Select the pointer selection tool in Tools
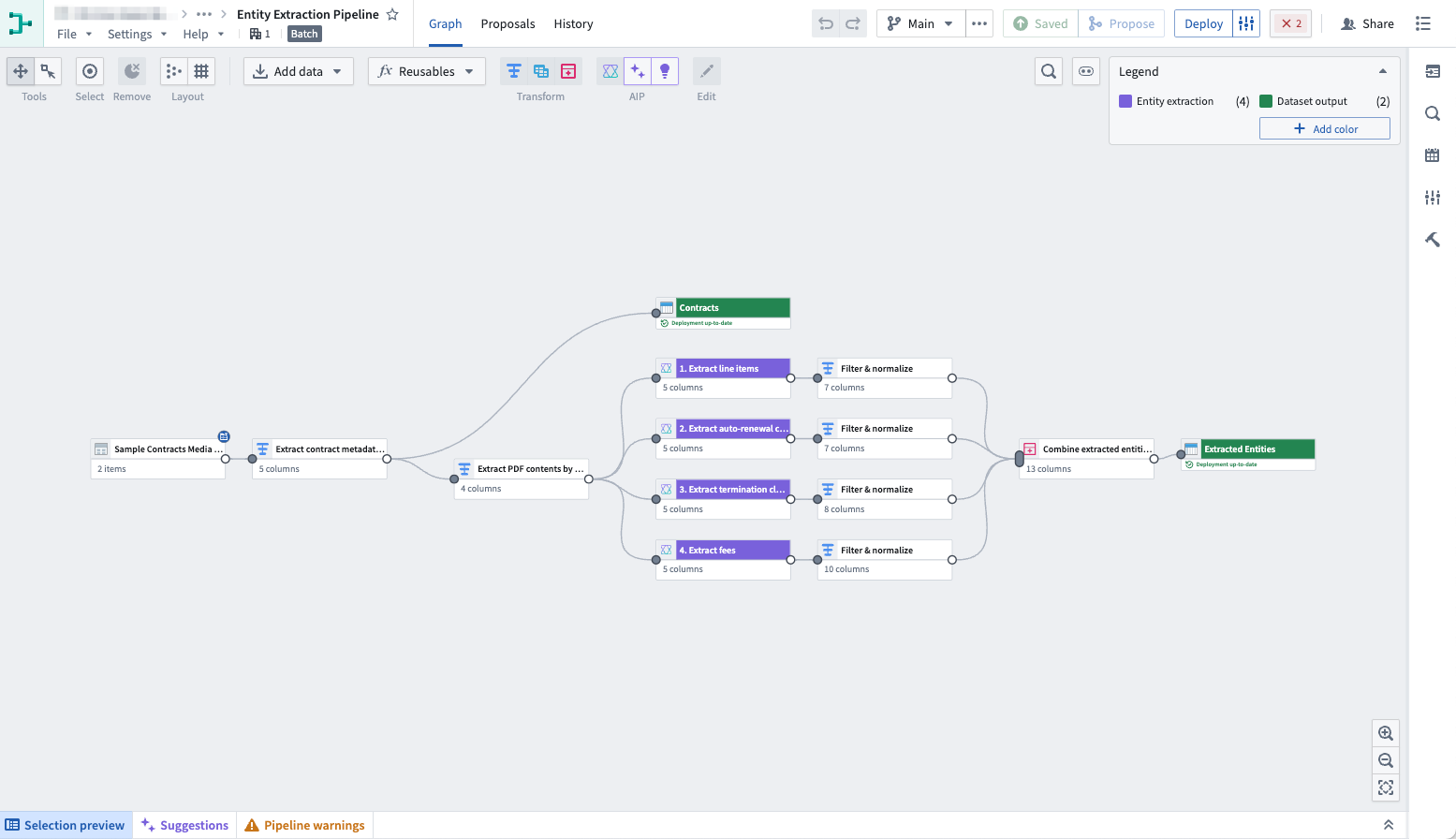Screen dimensions: 1456x839 [x=48, y=70]
